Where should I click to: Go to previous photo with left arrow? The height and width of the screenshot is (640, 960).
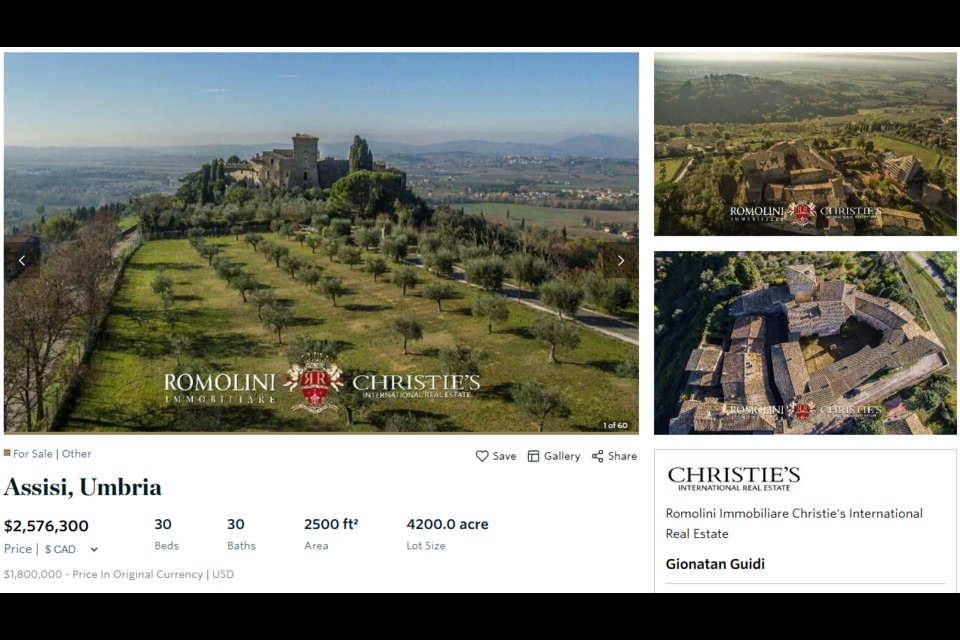[x=22, y=260]
